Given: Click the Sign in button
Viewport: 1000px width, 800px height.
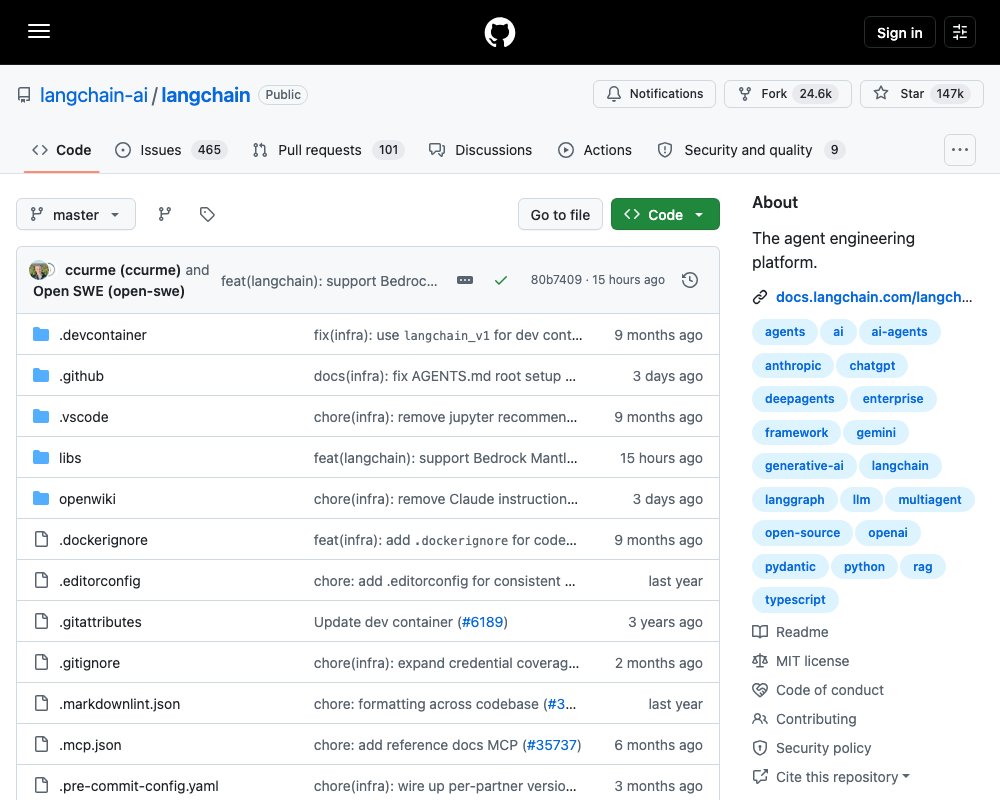Looking at the screenshot, I should pyautogui.click(x=899, y=32).
